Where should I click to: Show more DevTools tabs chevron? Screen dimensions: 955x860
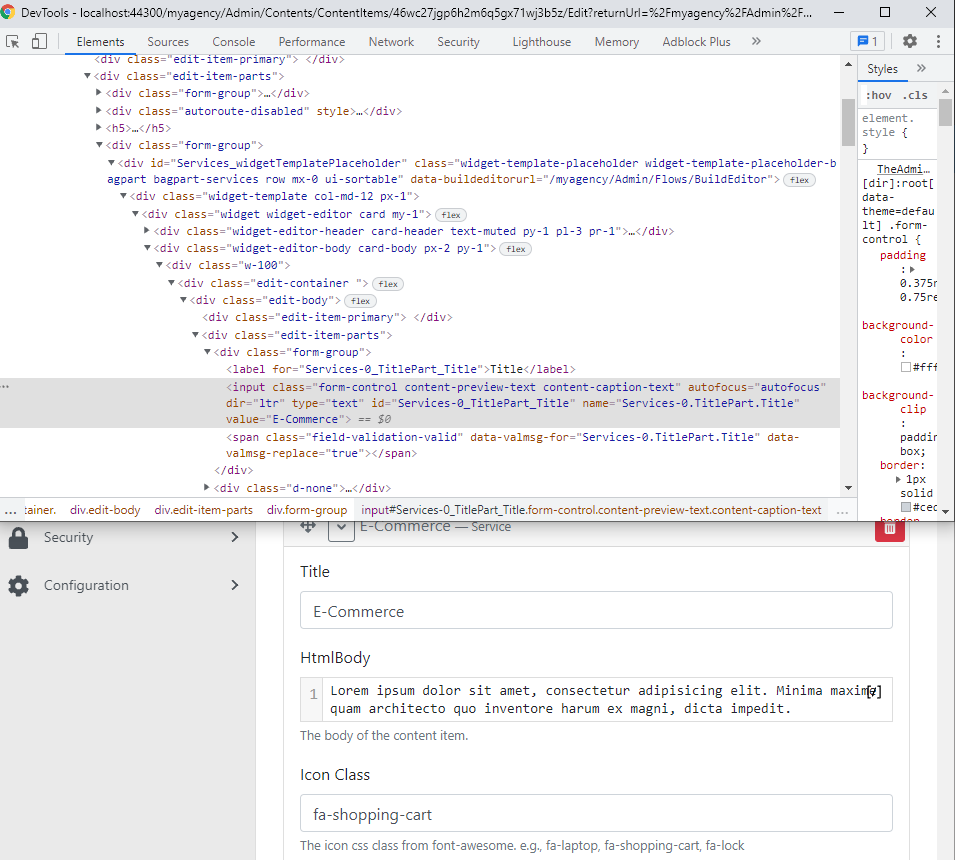[x=756, y=41]
